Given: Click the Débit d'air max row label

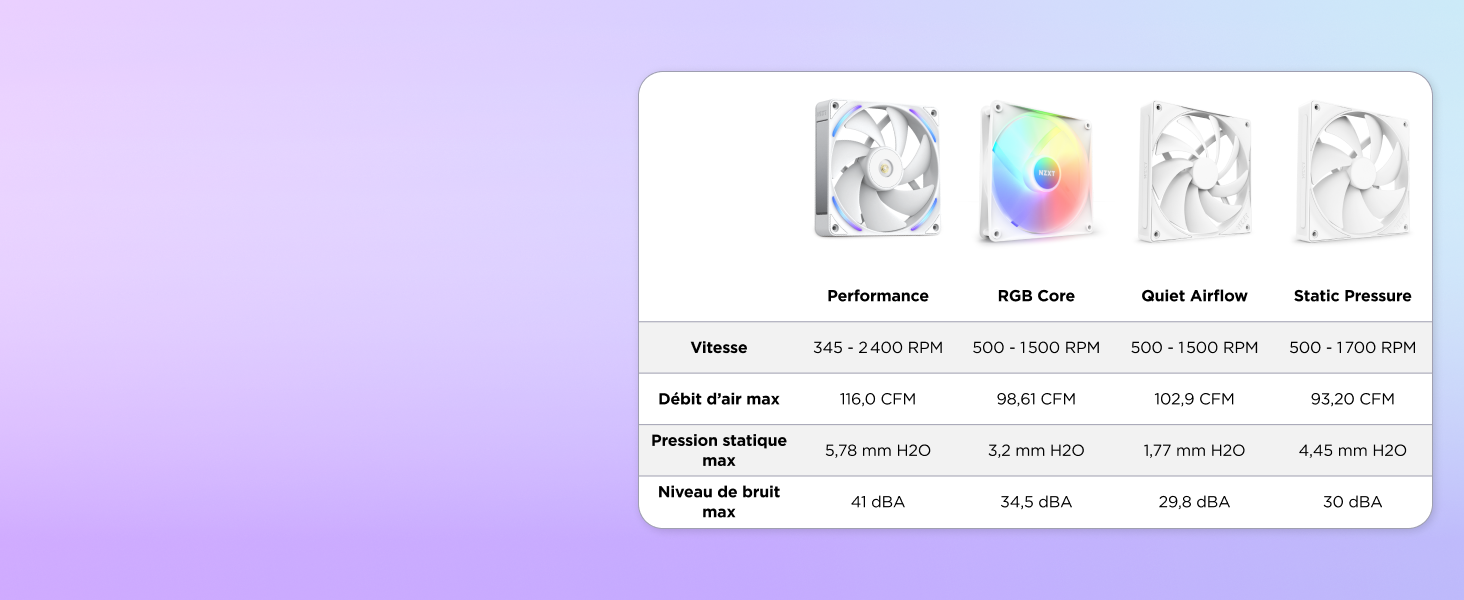Looking at the screenshot, I should pos(719,399).
